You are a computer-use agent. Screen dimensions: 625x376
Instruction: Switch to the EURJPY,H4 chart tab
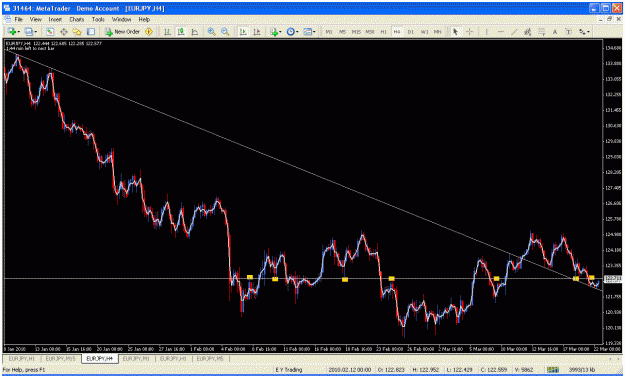point(100,359)
